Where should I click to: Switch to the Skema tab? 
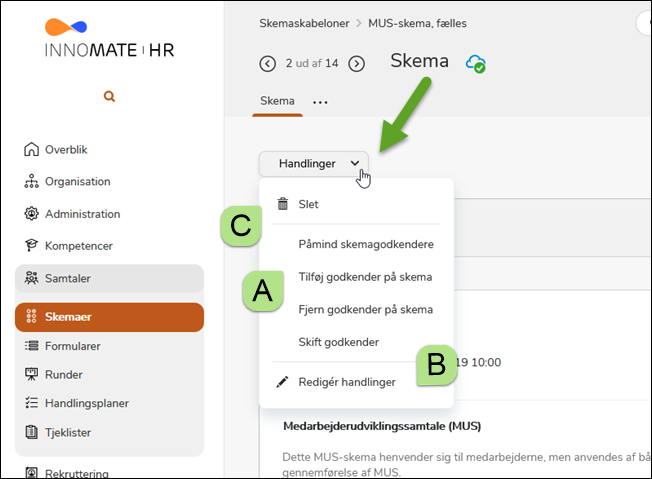coord(277,101)
